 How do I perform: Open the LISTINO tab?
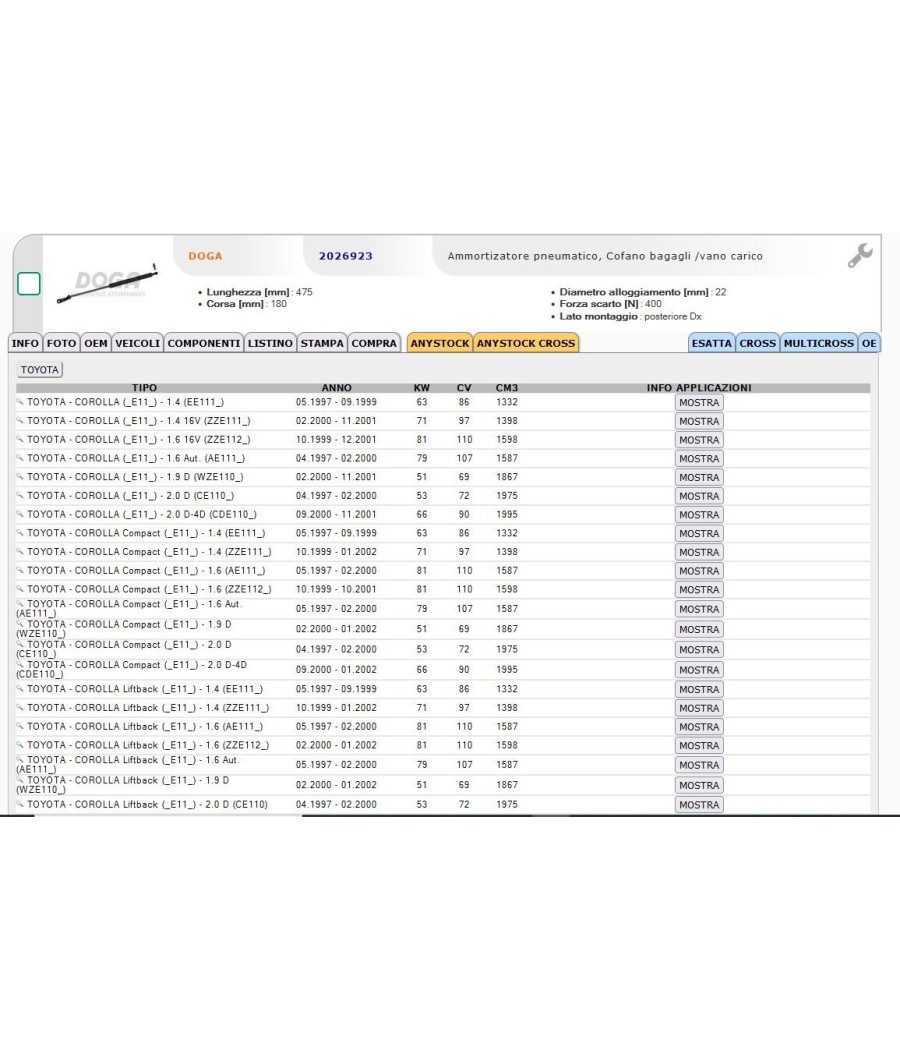(x=270, y=343)
